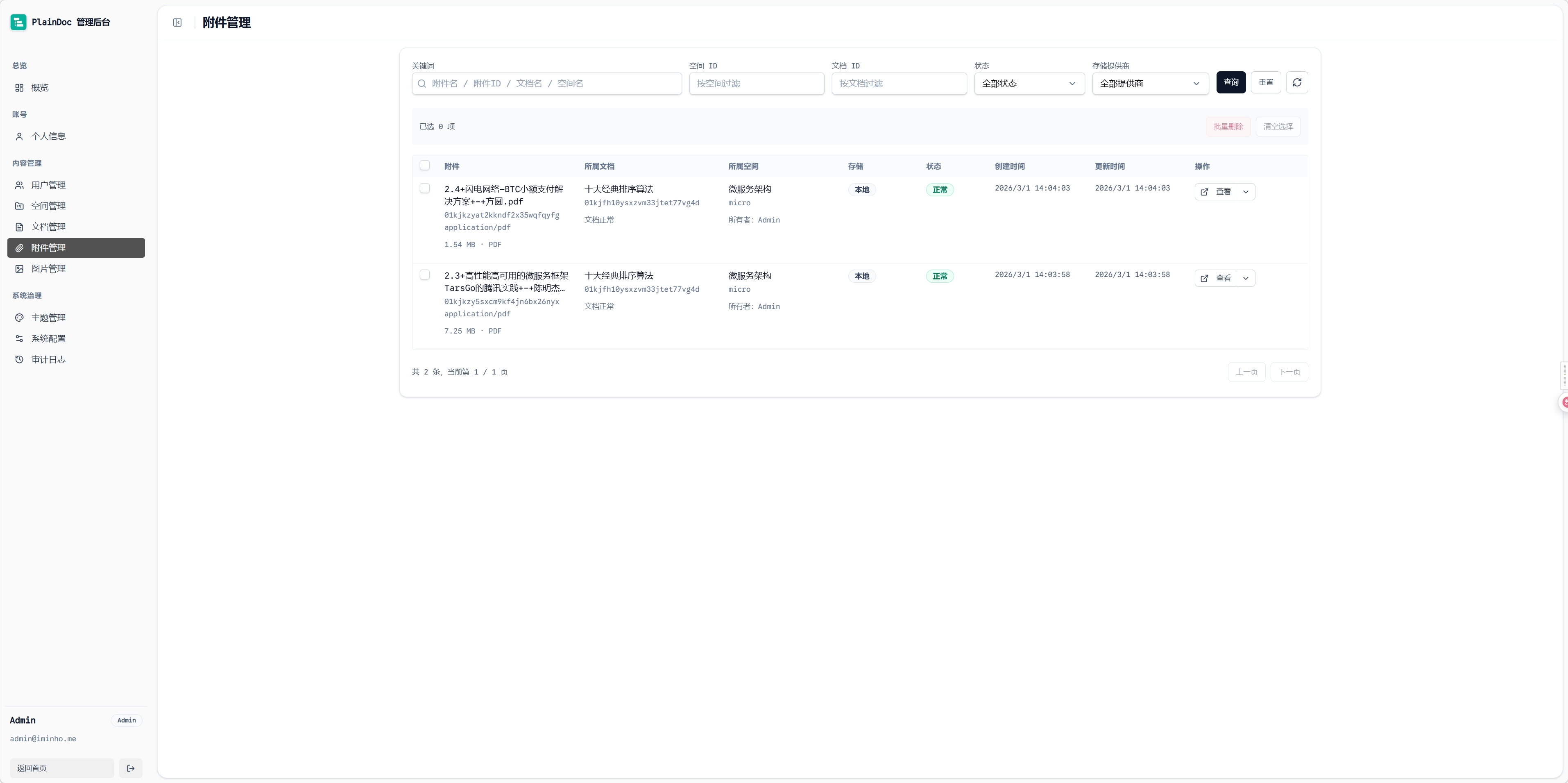Click the audit log history icon
Viewport: 1568px width, 783px height.
[x=20, y=360]
